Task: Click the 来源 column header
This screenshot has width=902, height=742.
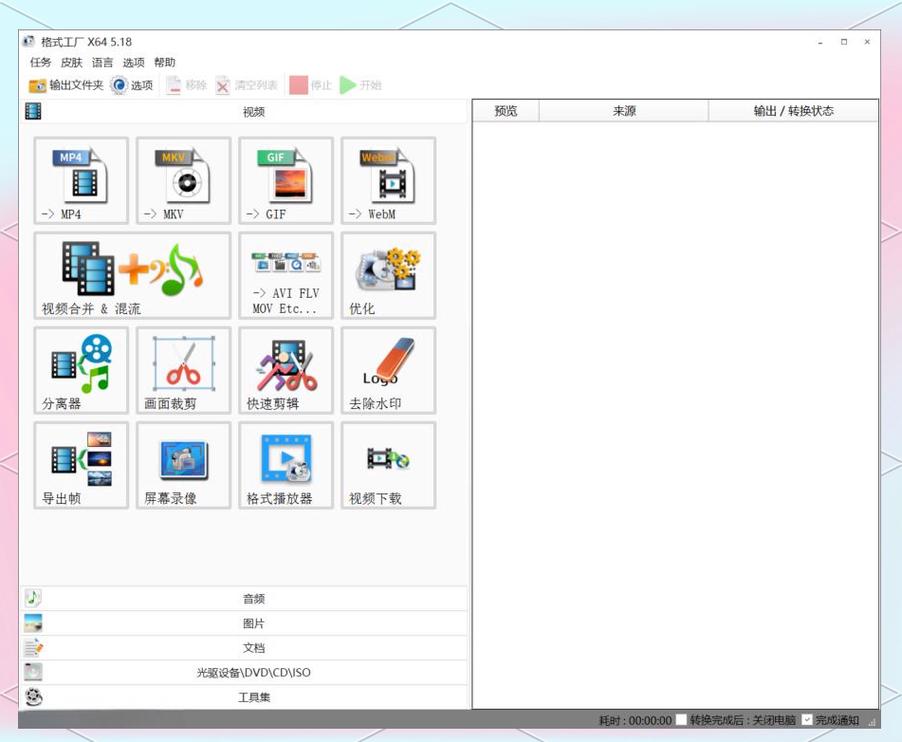Action: (624, 111)
